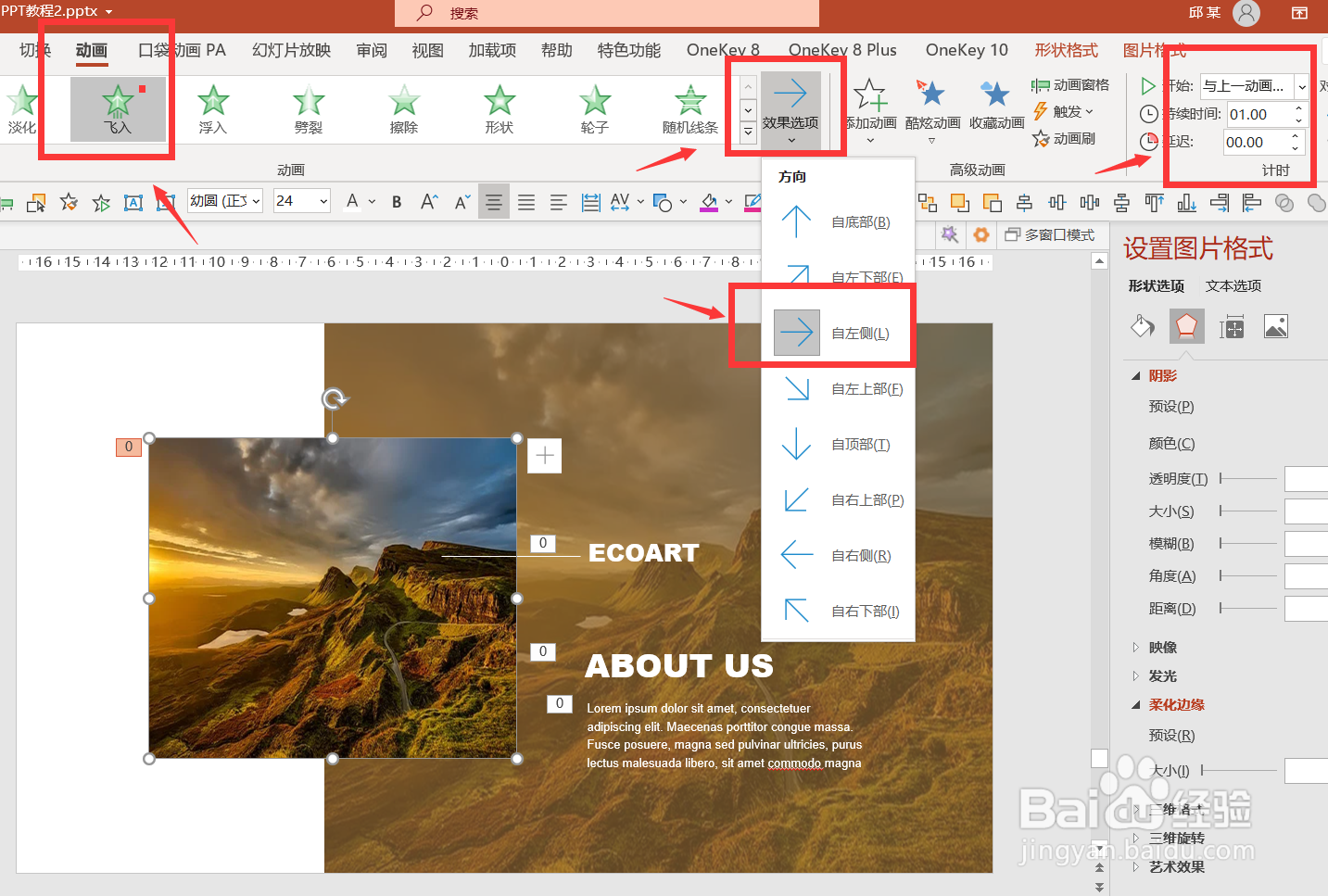Viewport: 1328px width, 896px height.
Task: Switch to the Effects pentagon icon
Action: pos(1187,326)
